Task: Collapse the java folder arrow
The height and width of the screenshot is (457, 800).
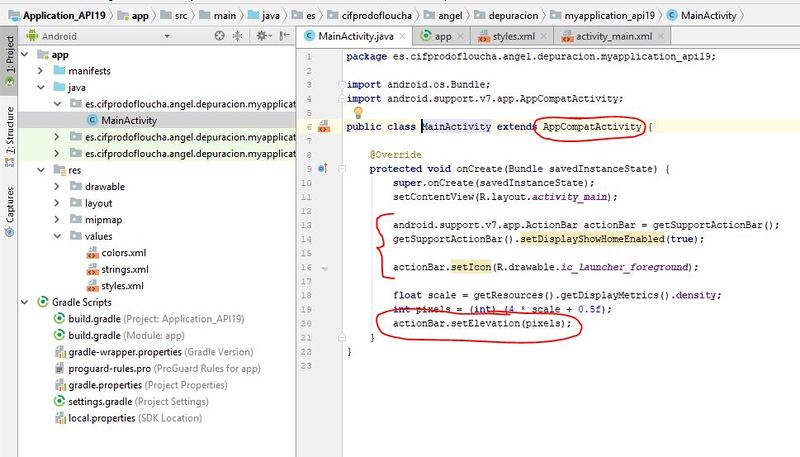Action: pos(40,87)
